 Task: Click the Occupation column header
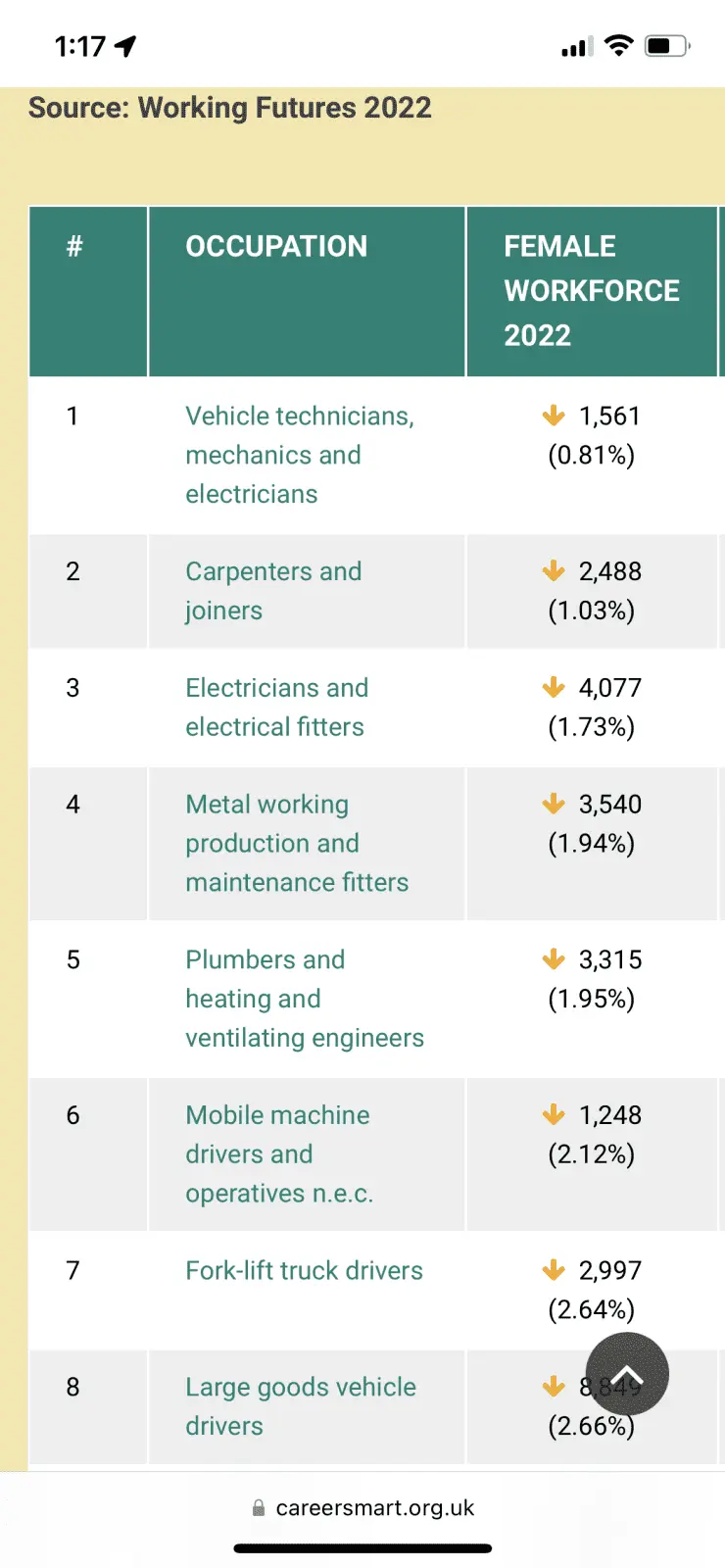click(x=276, y=247)
